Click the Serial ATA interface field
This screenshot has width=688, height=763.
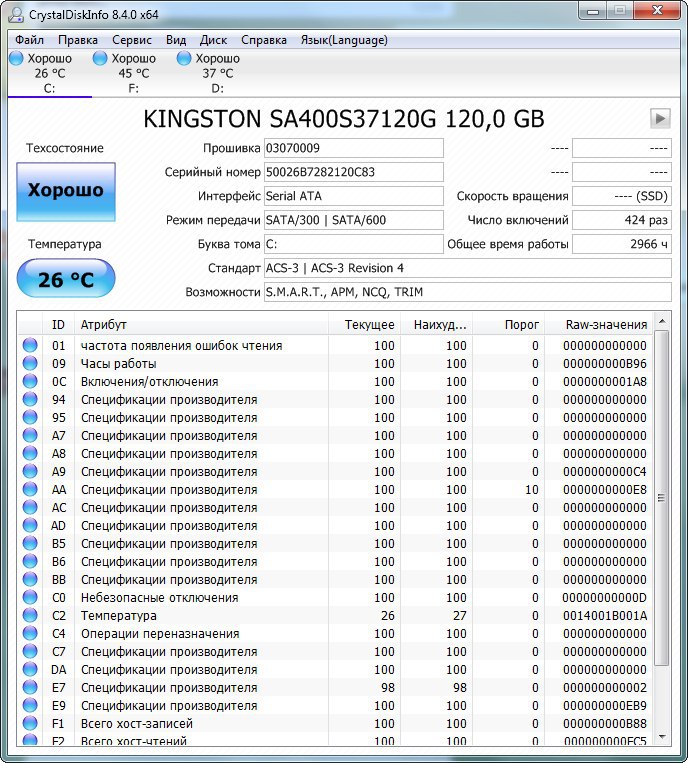[x=354, y=196]
